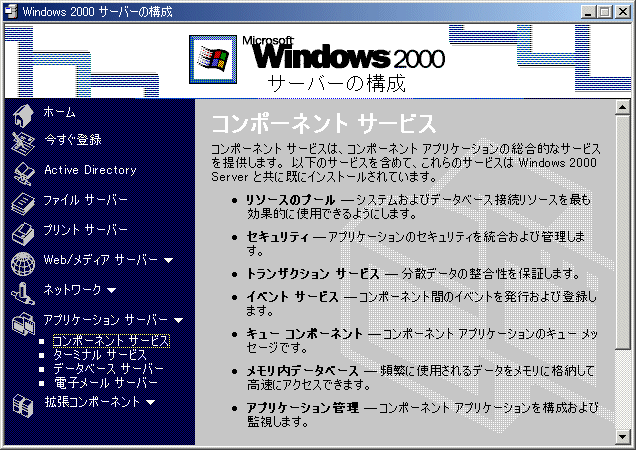Open the プリント サーバー menu item

86,230
